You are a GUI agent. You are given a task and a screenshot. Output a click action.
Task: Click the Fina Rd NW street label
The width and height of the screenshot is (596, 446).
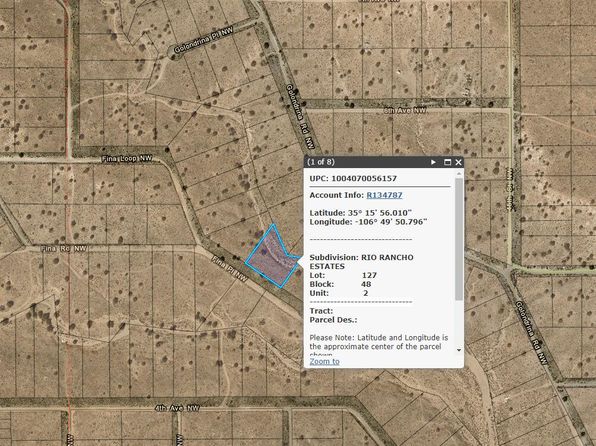64,249
